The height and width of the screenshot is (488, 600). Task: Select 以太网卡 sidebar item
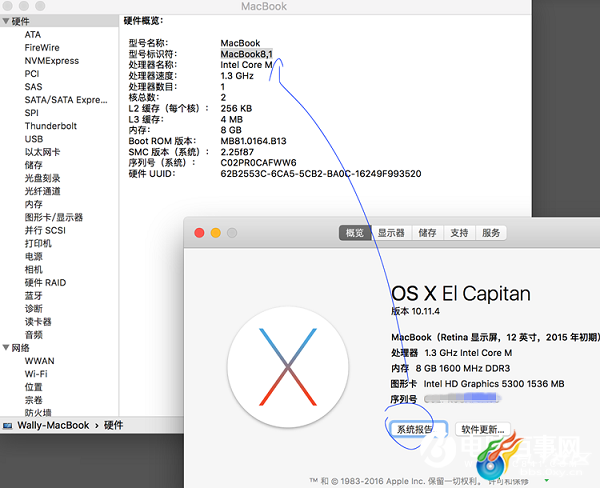click(42, 152)
